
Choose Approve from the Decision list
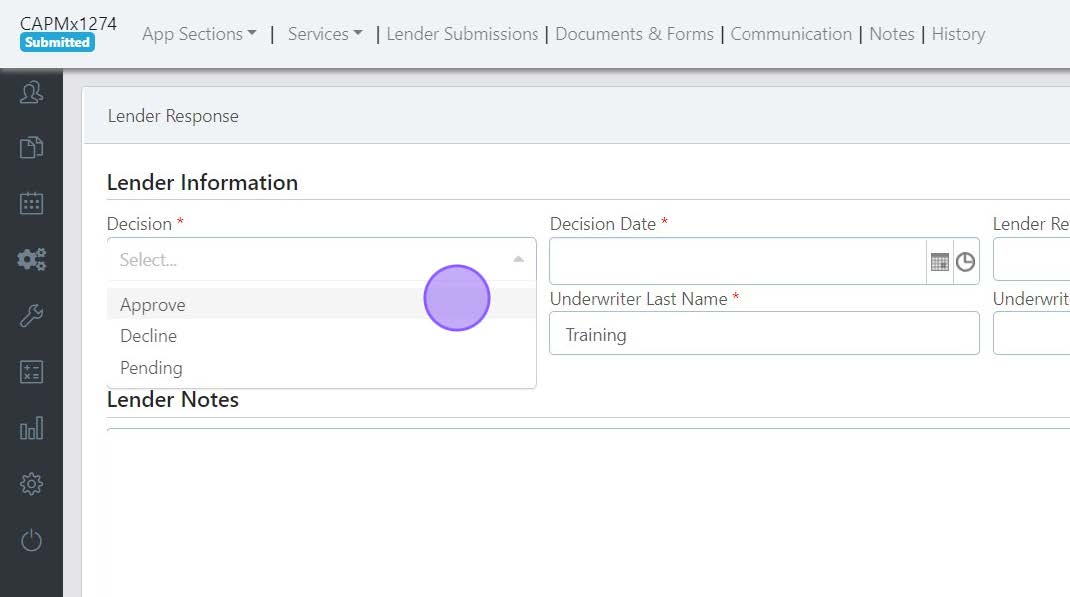153,305
